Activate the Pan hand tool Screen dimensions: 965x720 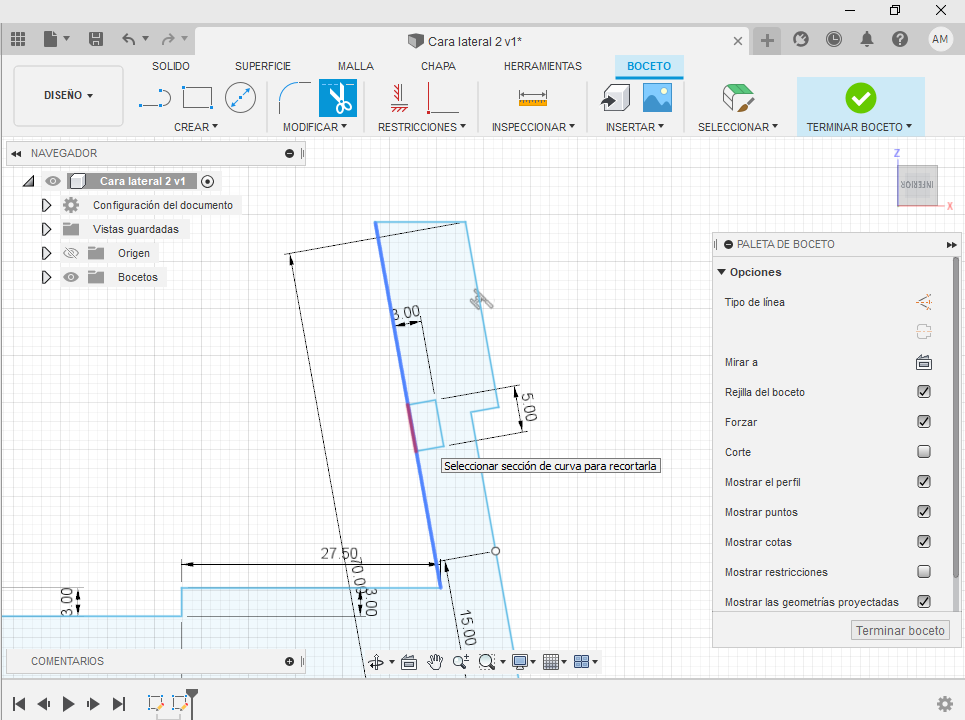point(435,662)
